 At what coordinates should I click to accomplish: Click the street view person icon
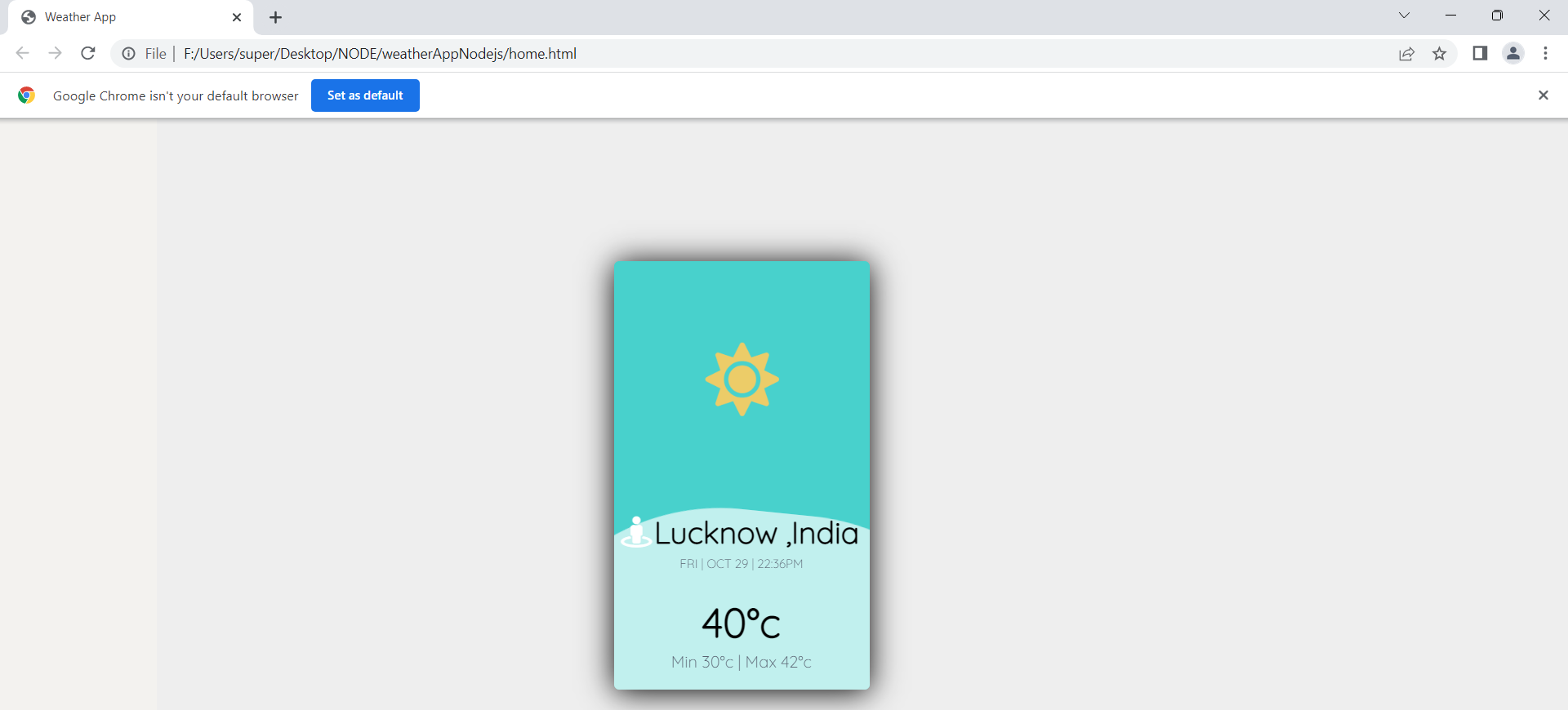coord(636,532)
